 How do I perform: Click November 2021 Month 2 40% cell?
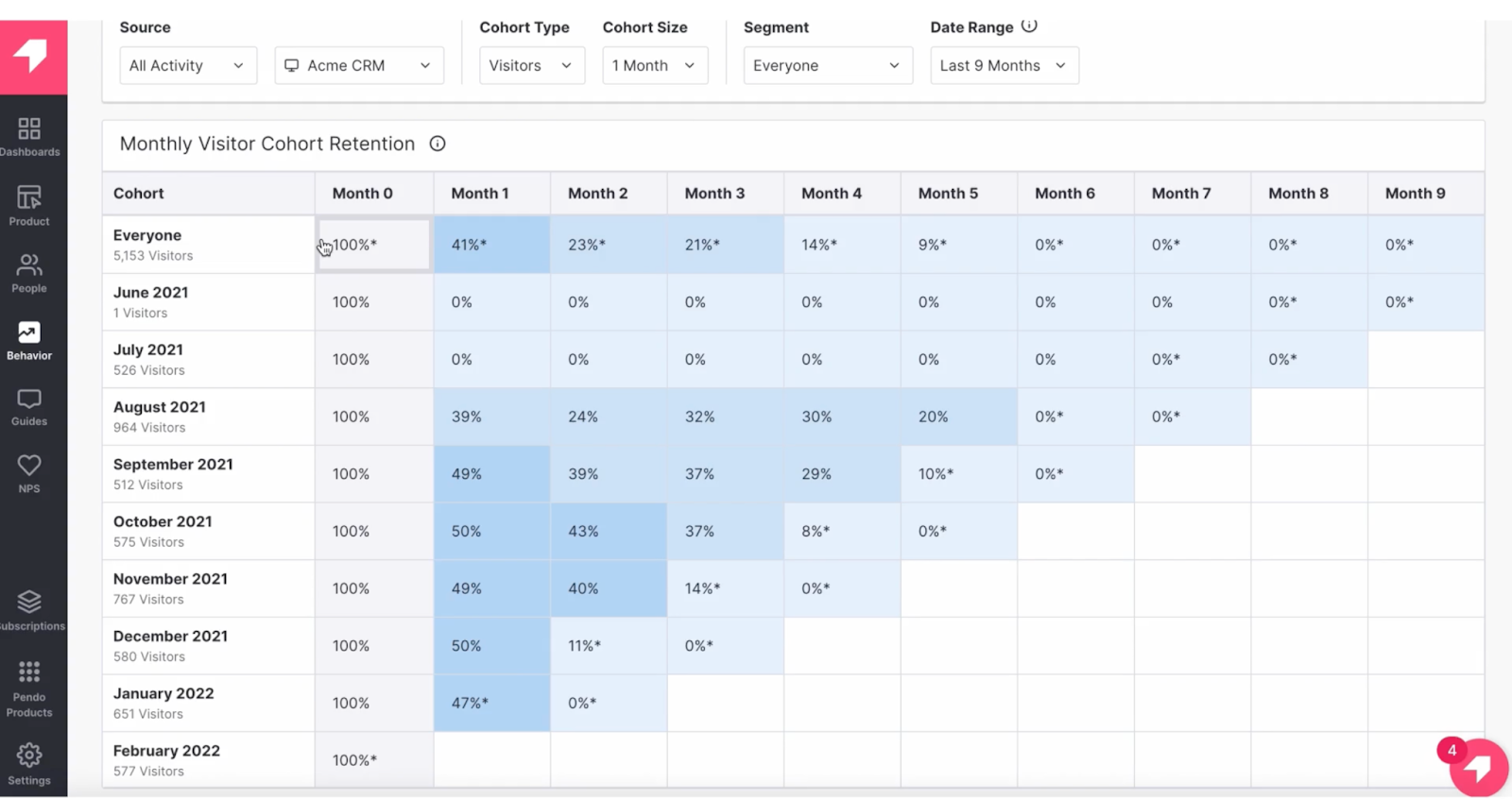(610, 588)
